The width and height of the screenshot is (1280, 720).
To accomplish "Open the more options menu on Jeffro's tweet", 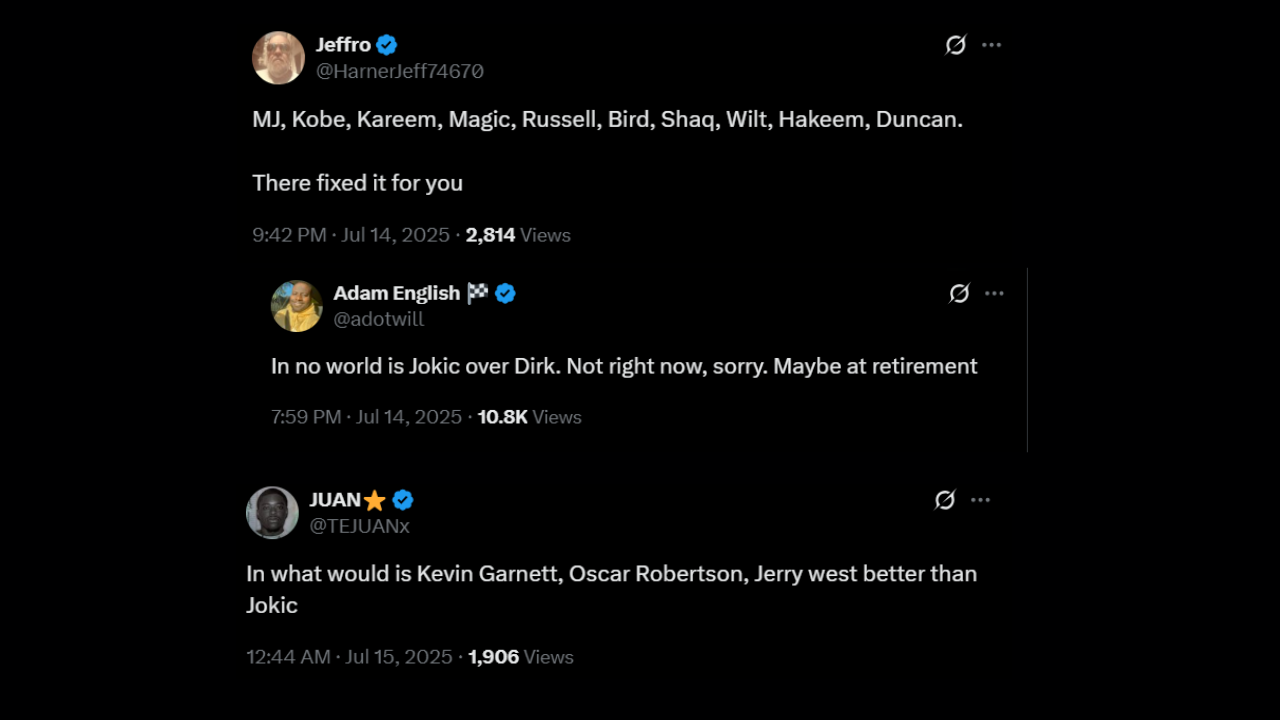I will point(991,45).
